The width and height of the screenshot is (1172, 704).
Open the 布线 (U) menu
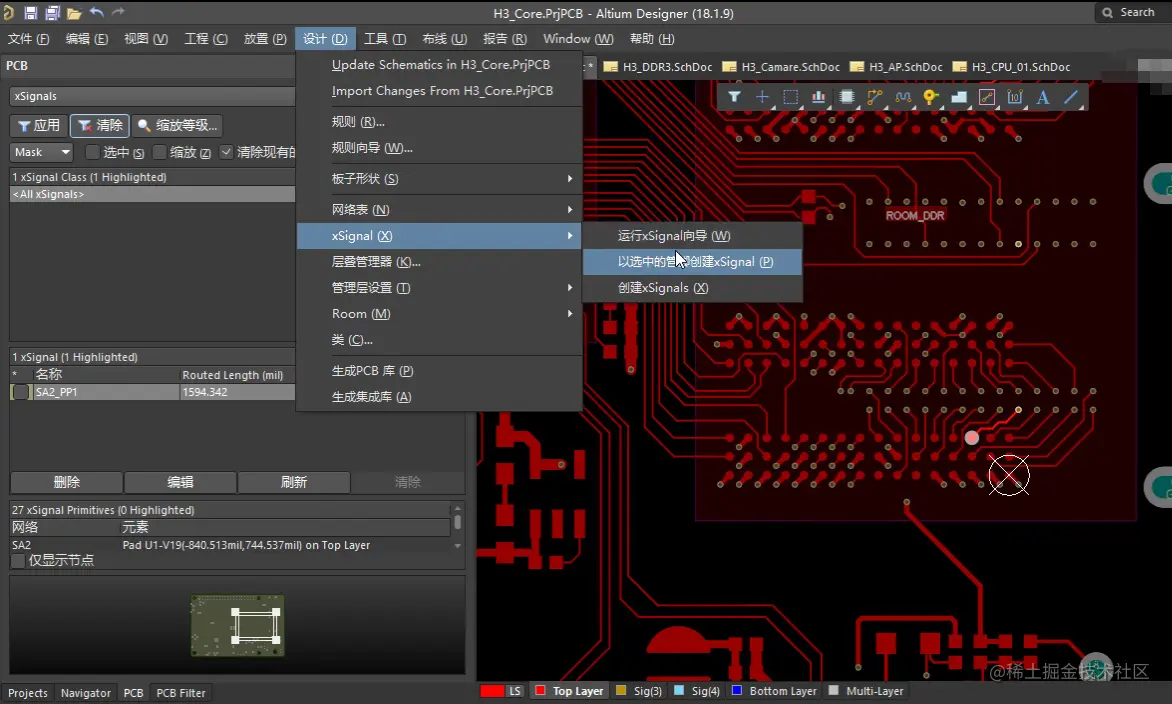(445, 39)
